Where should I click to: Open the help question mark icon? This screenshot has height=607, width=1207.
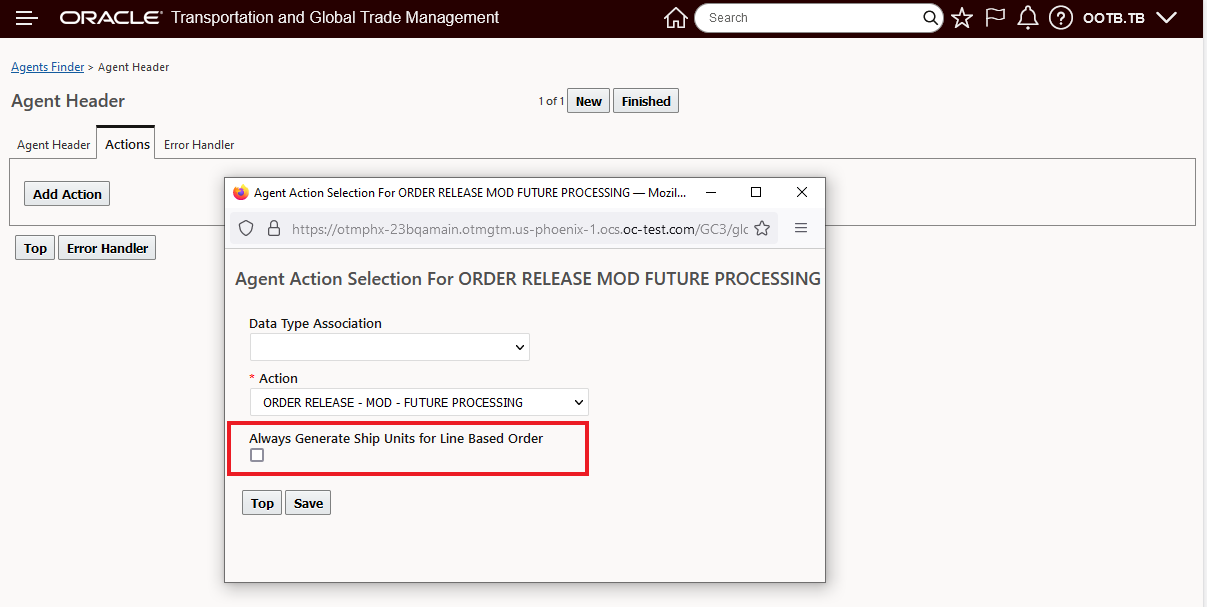coord(1061,18)
